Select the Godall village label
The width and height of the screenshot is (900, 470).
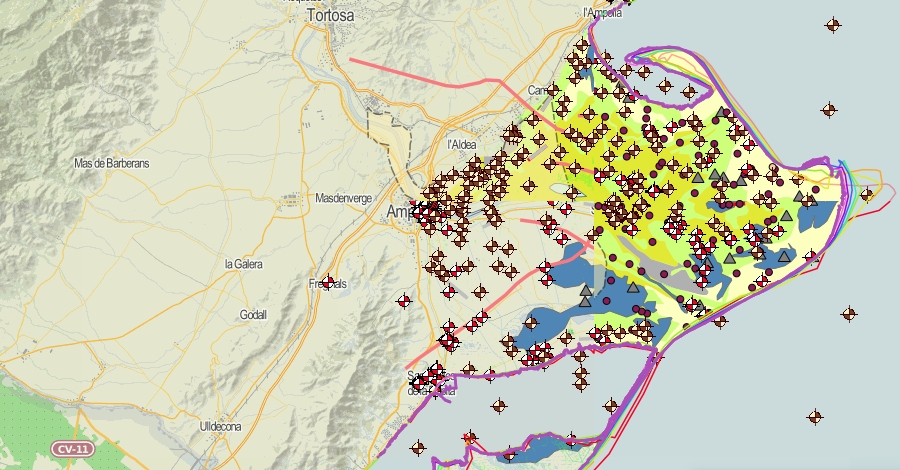coord(253,314)
